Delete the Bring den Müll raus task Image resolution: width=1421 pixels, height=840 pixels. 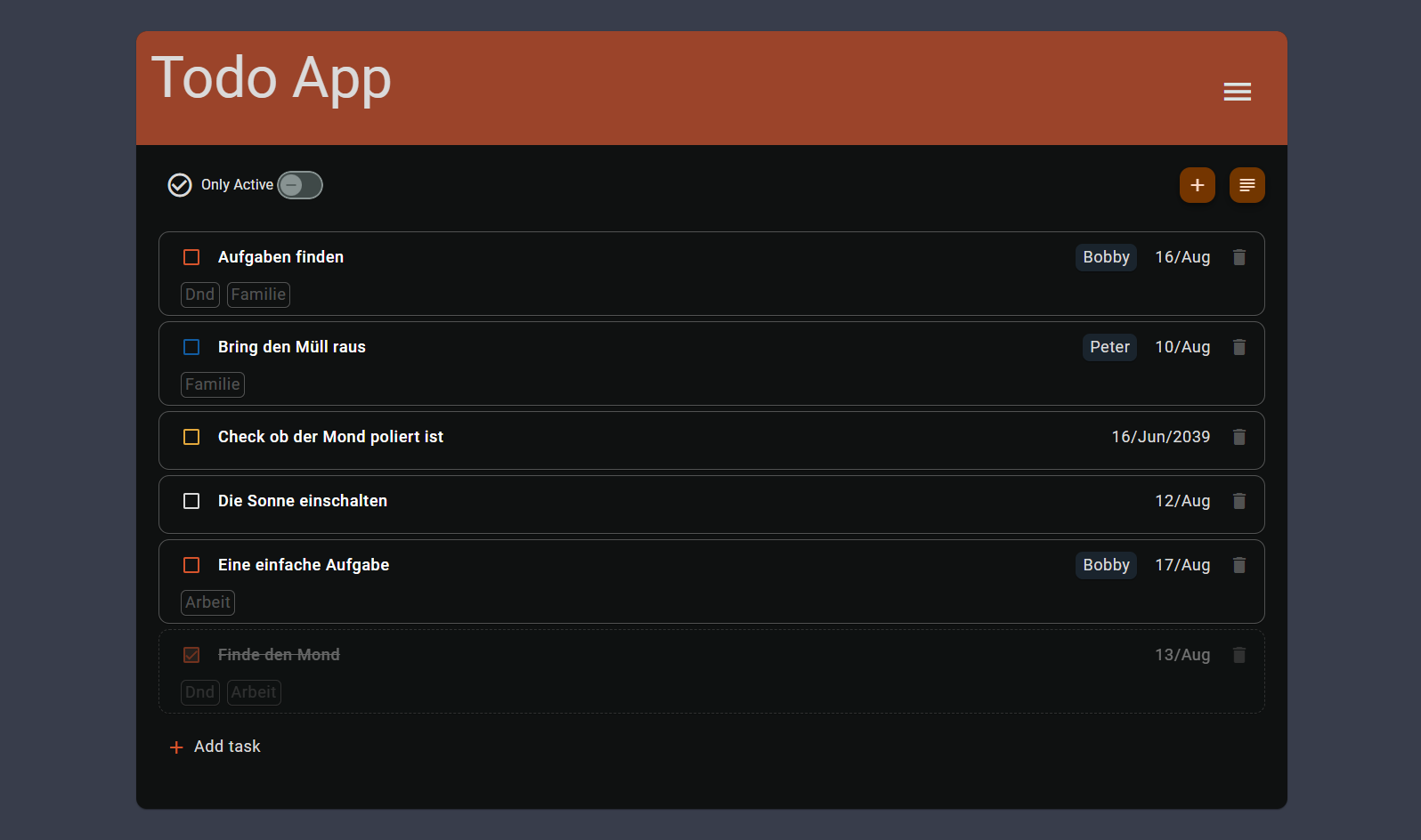pyautogui.click(x=1238, y=347)
